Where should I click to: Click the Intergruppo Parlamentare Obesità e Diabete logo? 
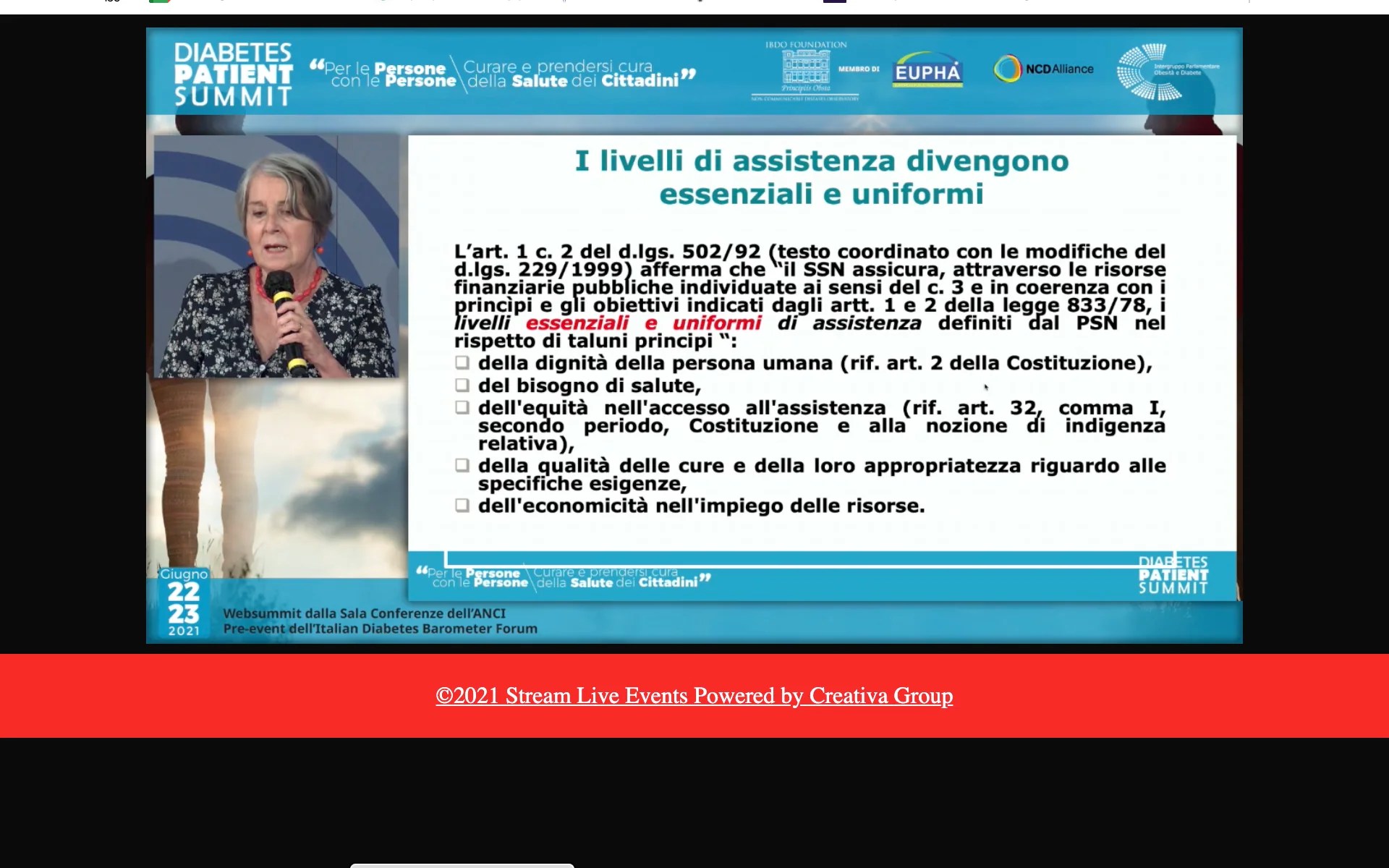click(x=1167, y=71)
